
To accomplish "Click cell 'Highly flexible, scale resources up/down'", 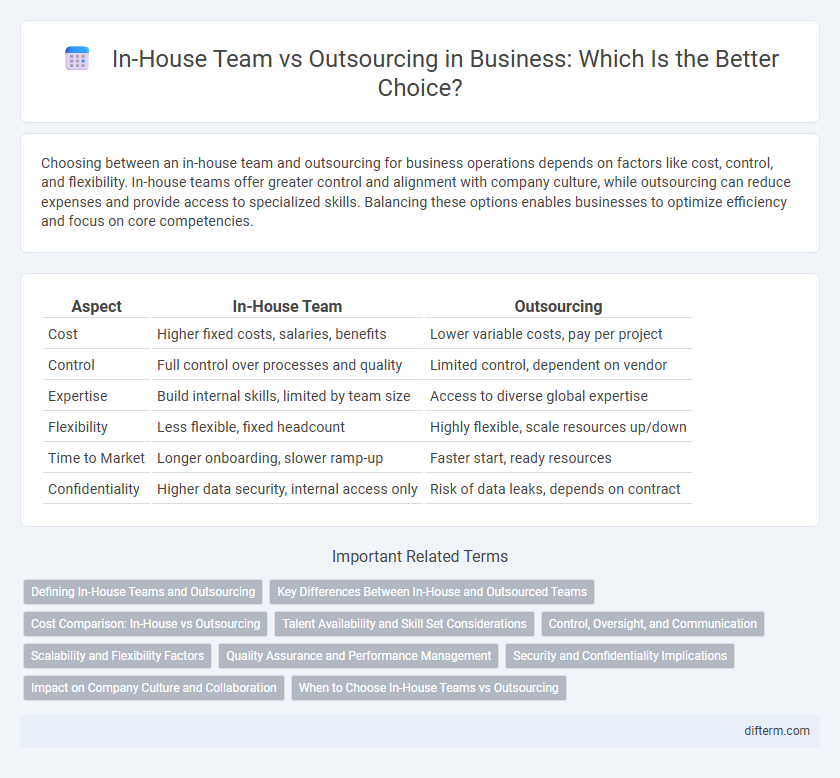I will pos(558,427).
